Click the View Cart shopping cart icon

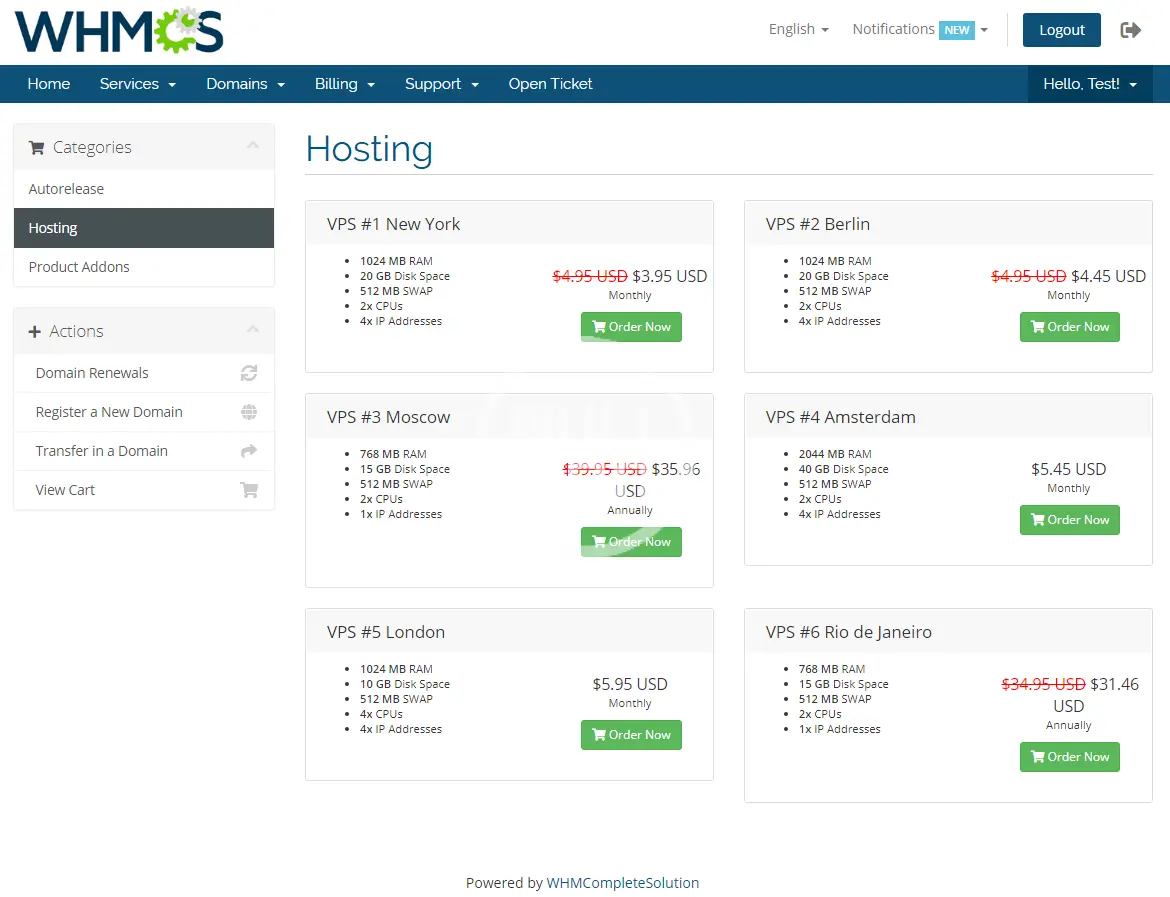click(x=249, y=490)
